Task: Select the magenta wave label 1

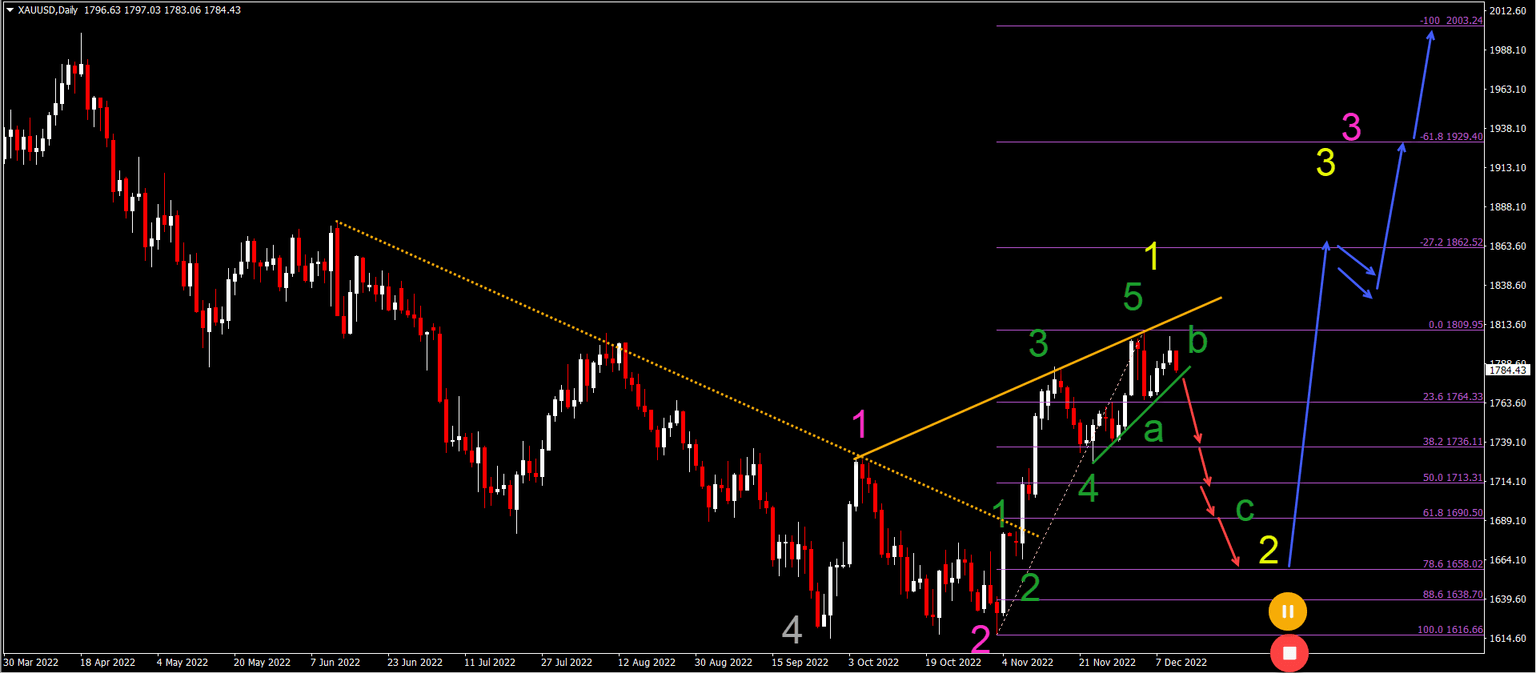Action: [x=860, y=425]
